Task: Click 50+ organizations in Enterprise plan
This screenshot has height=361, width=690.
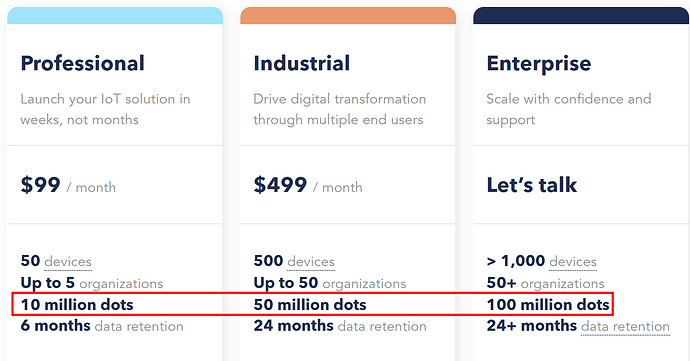Action: 546,283
